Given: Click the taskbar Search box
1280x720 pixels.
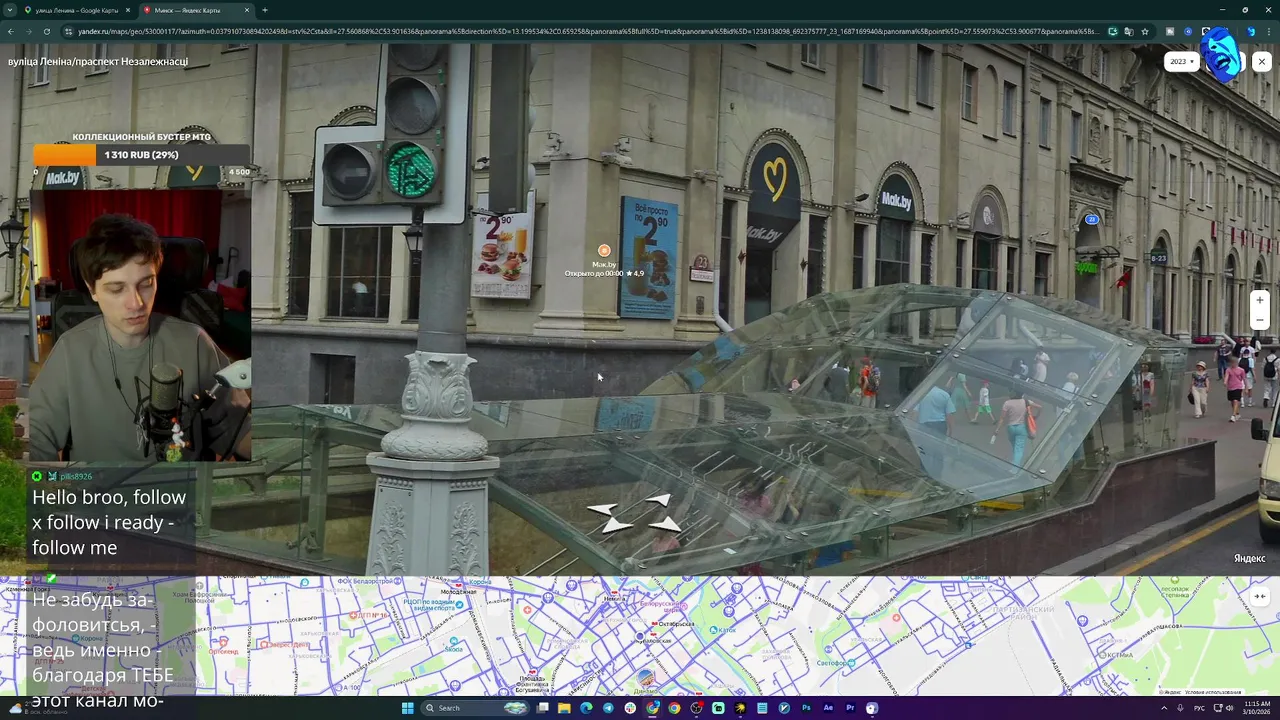Looking at the screenshot, I should pyautogui.click(x=475, y=708).
